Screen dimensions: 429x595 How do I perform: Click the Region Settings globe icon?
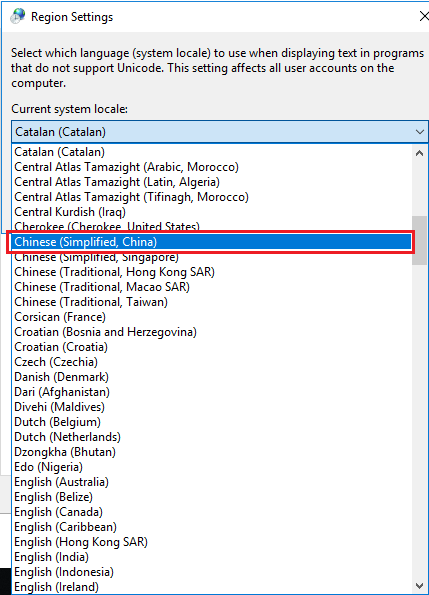(x=17, y=16)
